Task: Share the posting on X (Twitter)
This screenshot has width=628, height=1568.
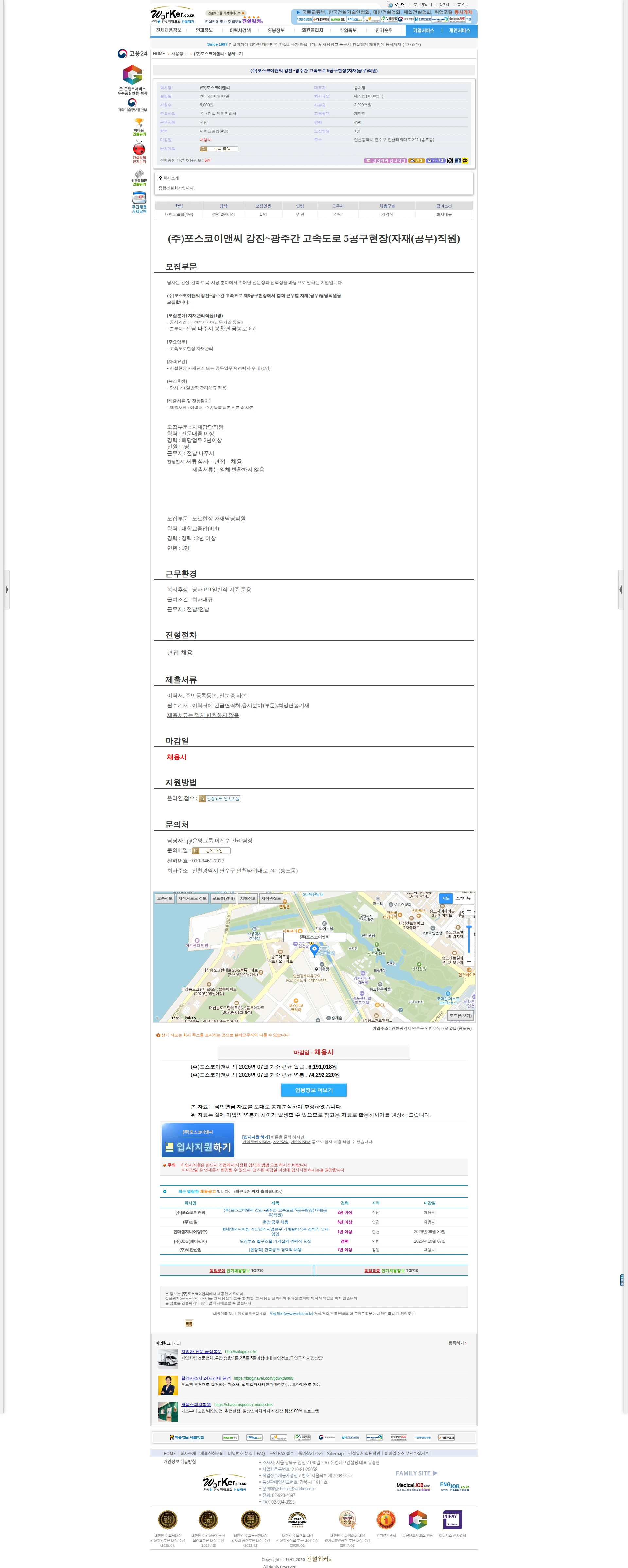Action: click(450, 161)
